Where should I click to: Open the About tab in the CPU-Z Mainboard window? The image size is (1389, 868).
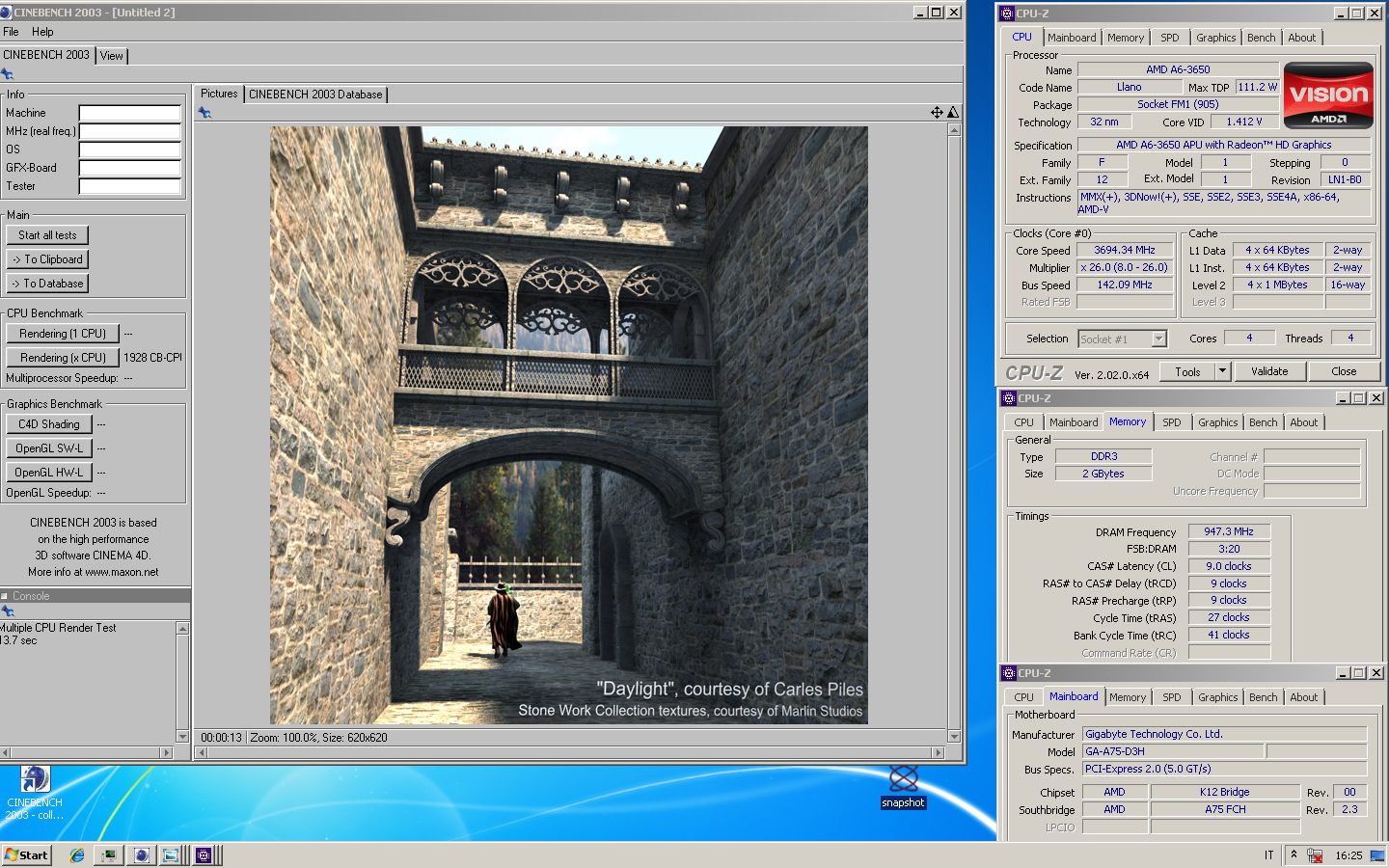pos(1304,697)
